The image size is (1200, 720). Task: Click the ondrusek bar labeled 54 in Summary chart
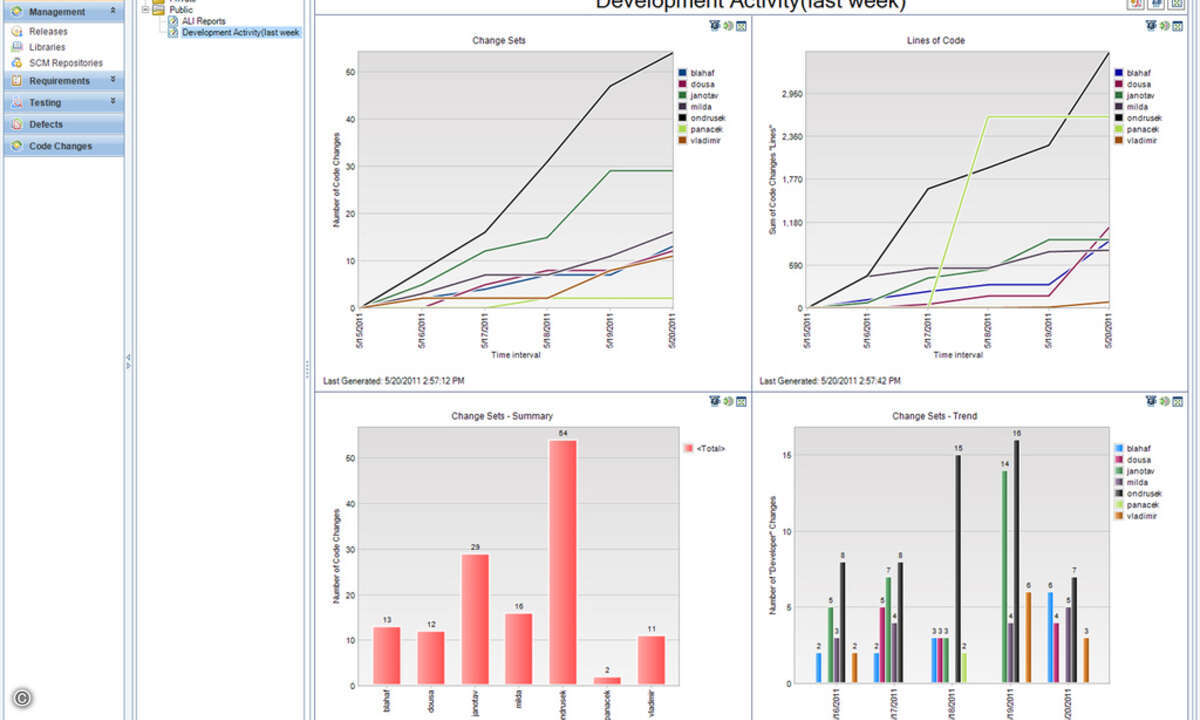563,563
